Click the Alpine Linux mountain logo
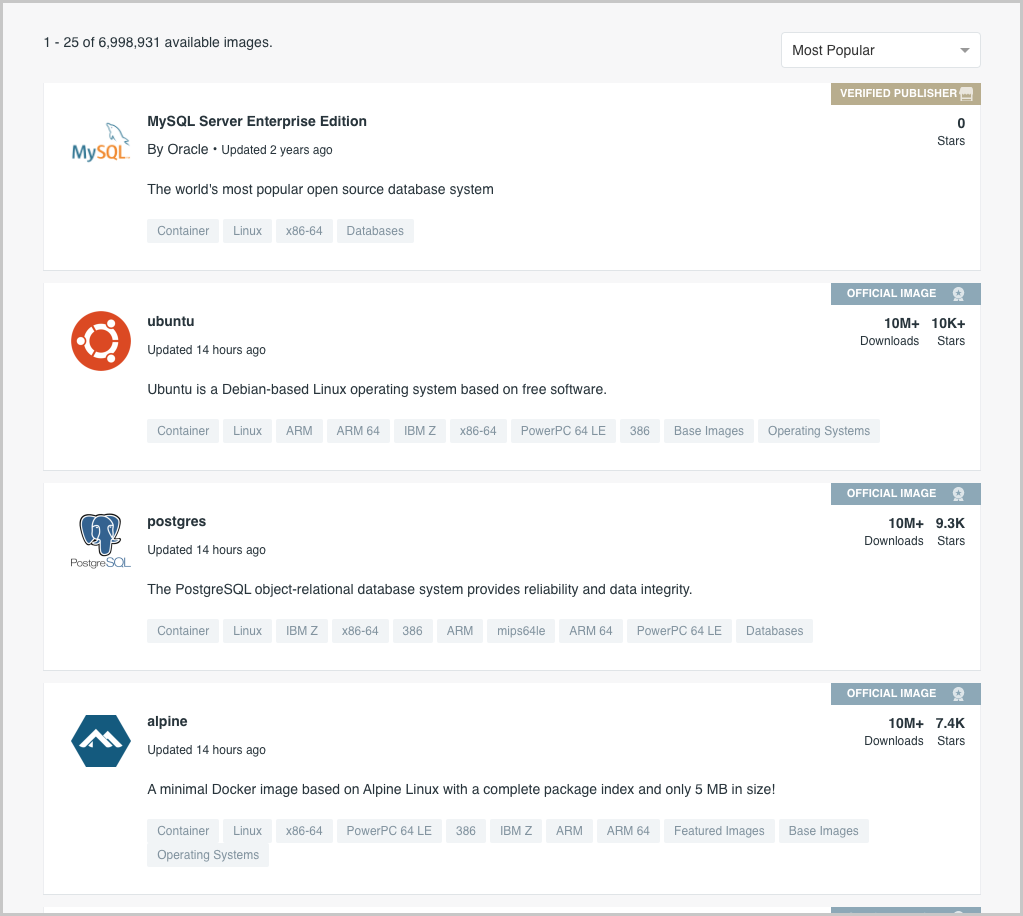This screenshot has width=1023, height=916. click(x=100, y=740)
